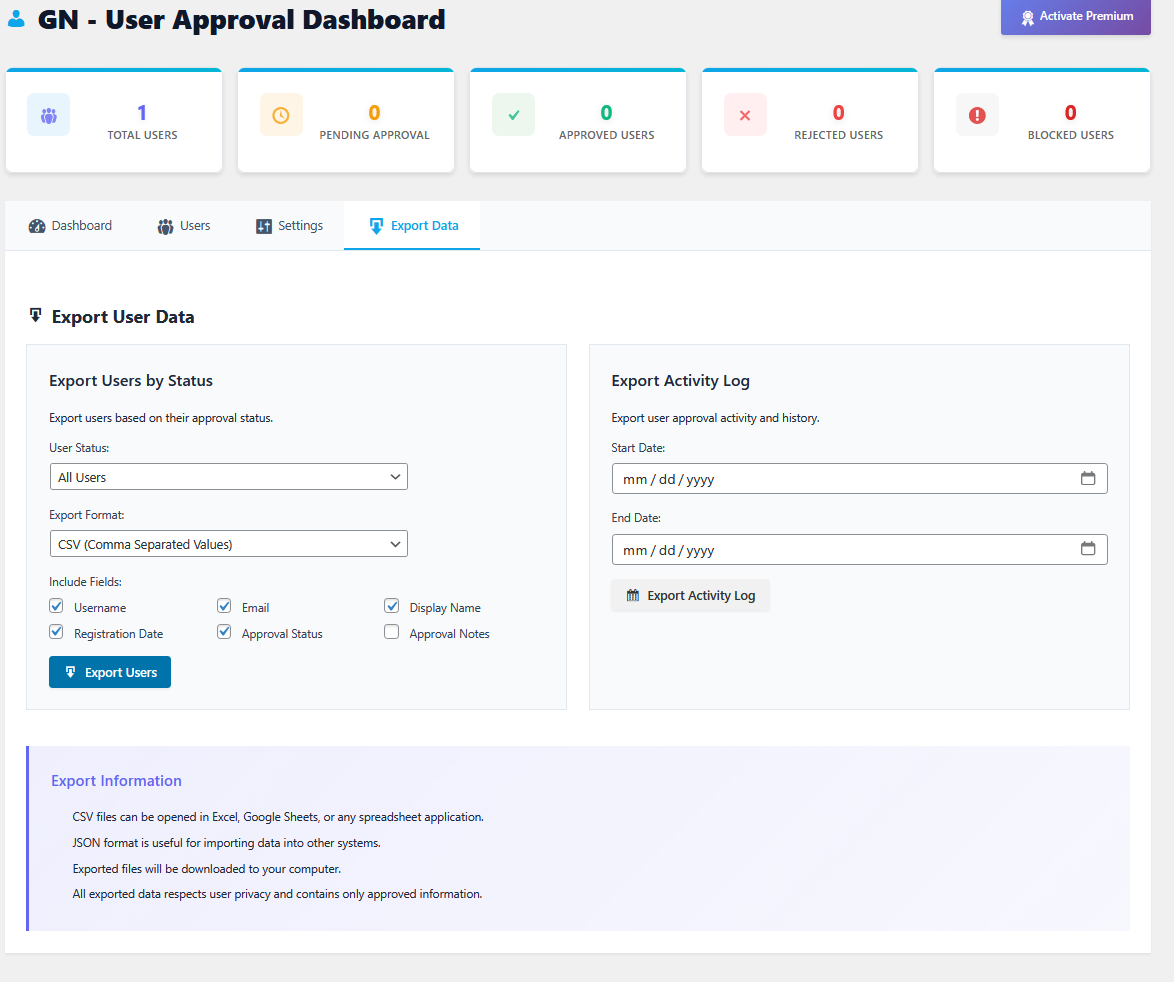Switch to the Settings tab
1174x982 pixels.
(289, 225)
